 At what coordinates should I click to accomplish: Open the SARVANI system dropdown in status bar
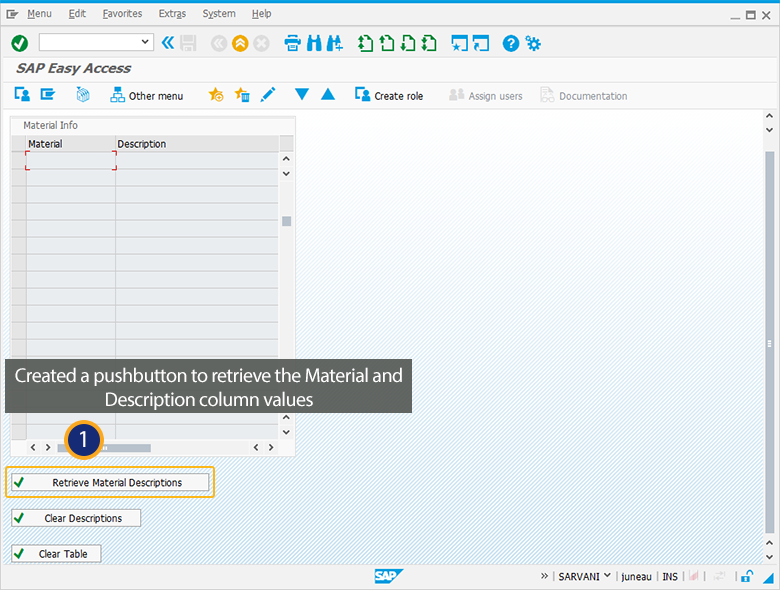click(585, 577)
